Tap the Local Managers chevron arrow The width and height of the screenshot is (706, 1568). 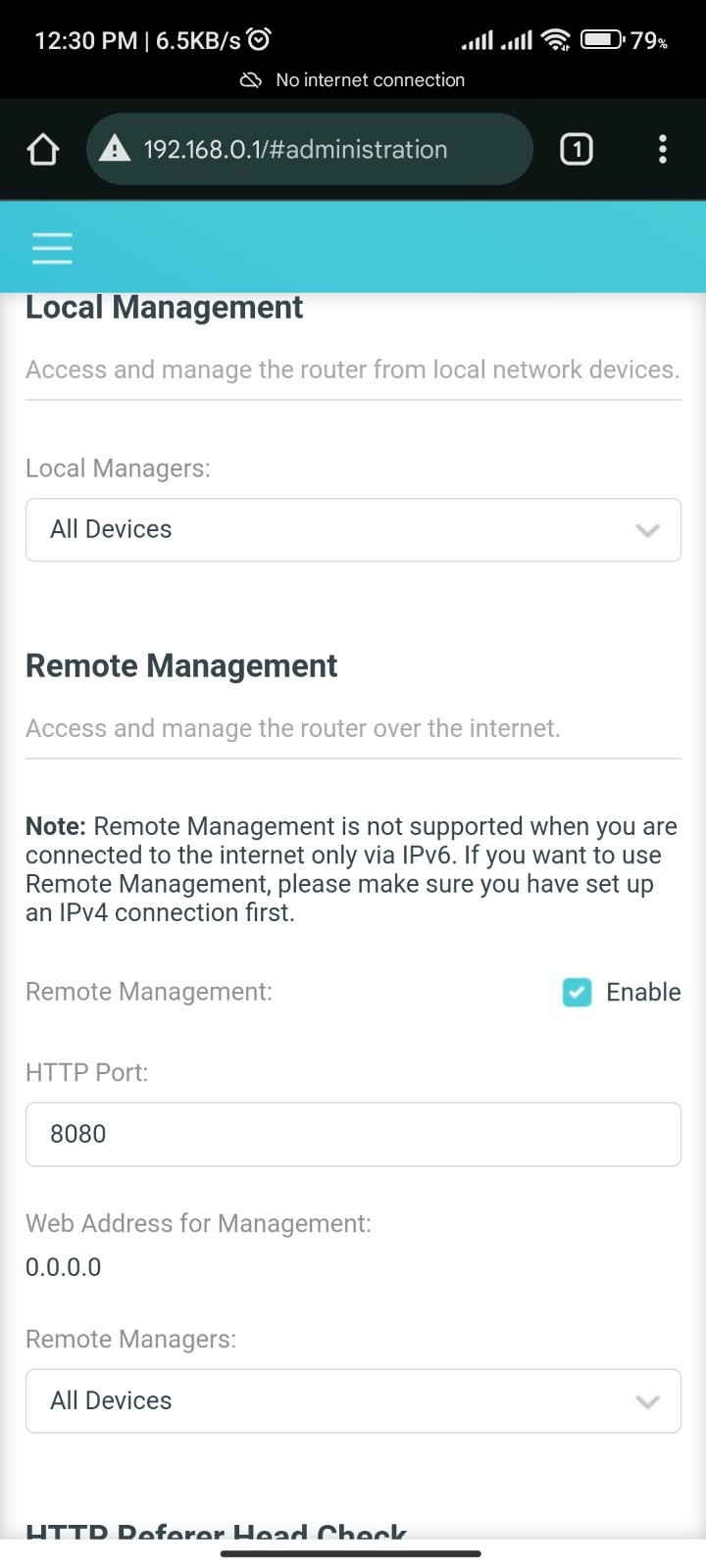pos(647,530)
